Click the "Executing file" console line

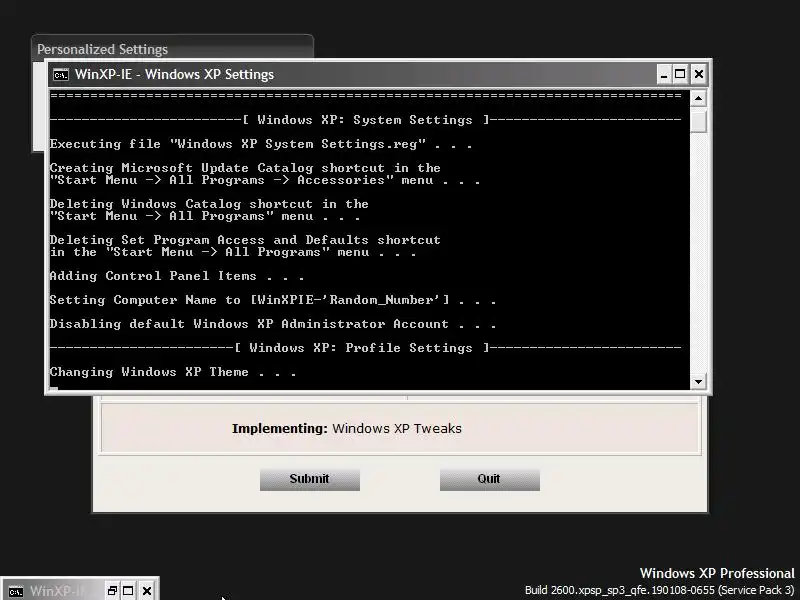(260, 144)
